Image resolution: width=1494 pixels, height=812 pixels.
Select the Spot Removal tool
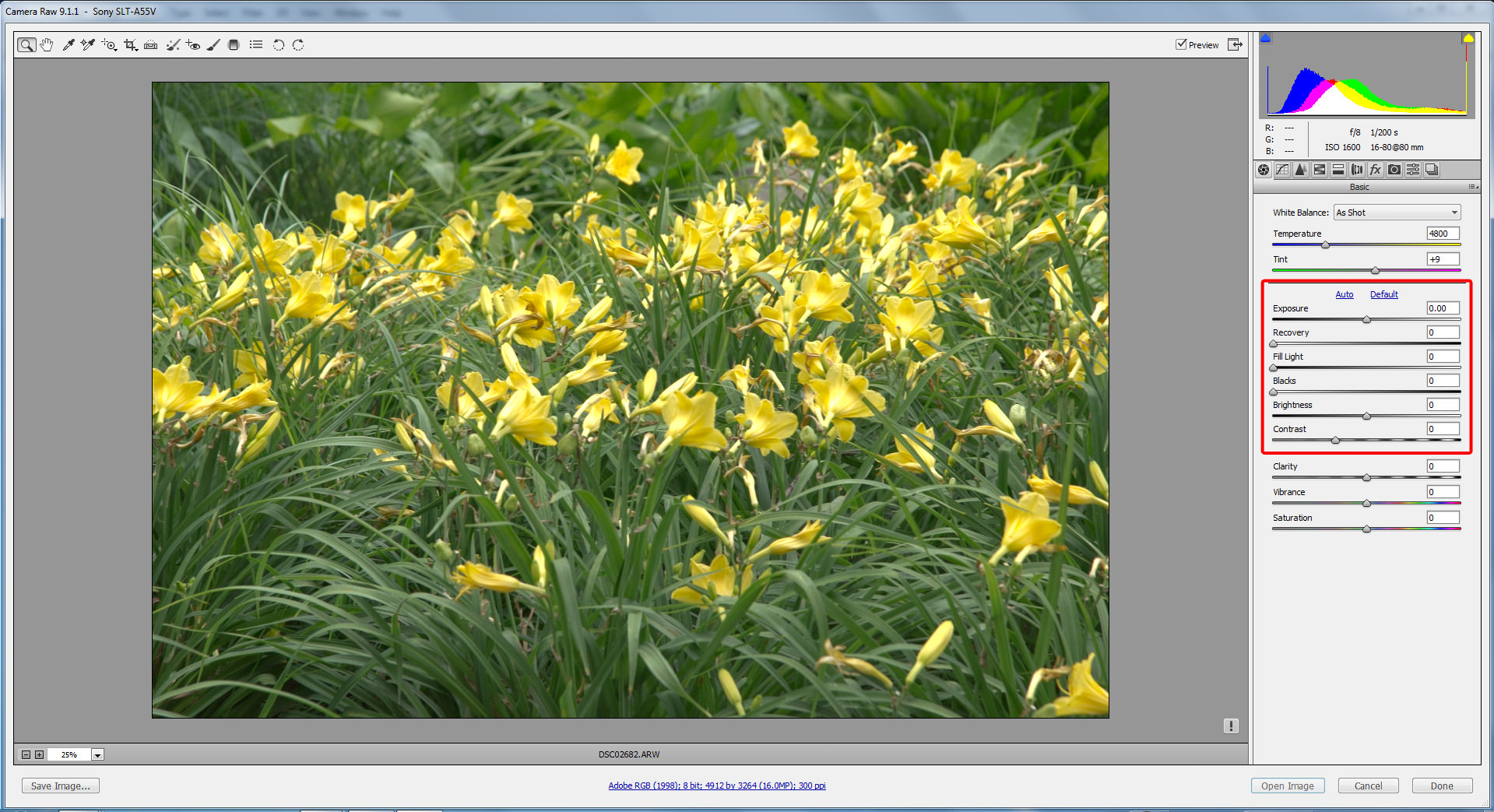click(173, 45)
